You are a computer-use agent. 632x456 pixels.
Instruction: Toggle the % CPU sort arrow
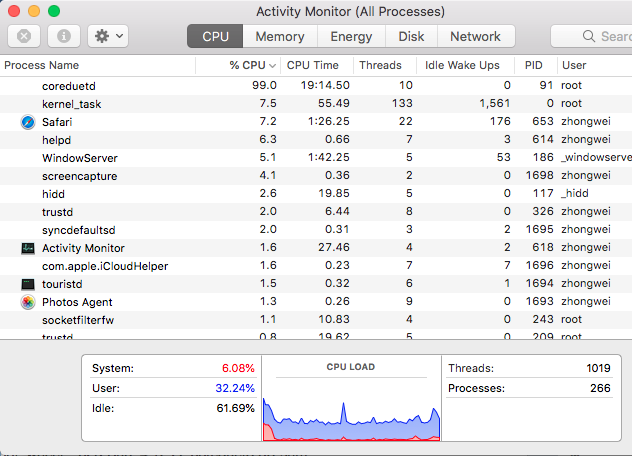272,66
